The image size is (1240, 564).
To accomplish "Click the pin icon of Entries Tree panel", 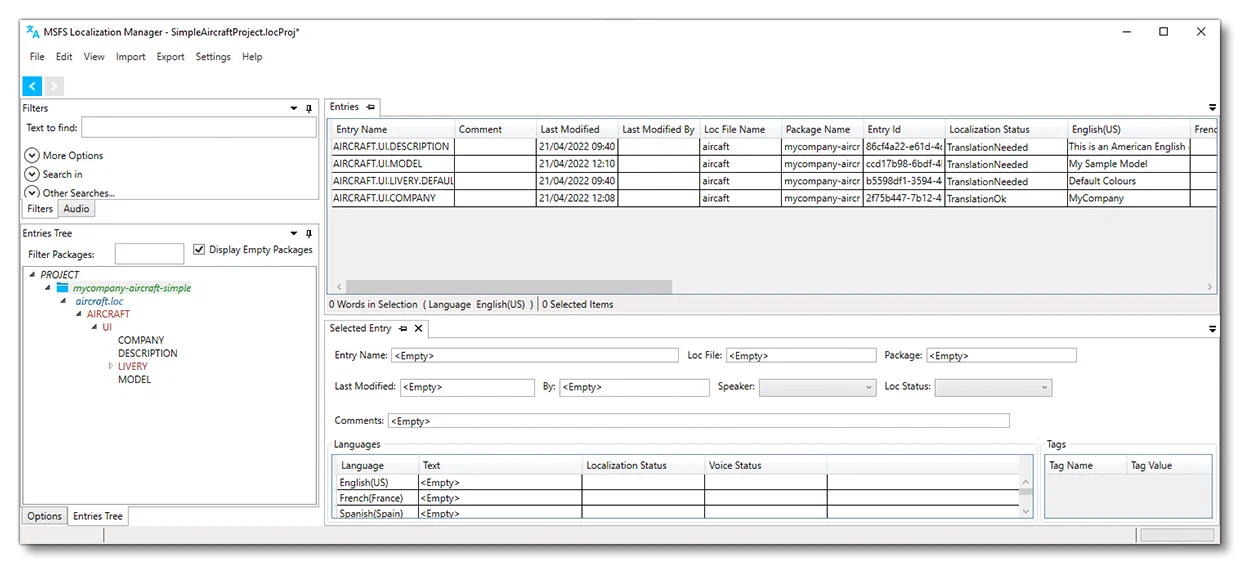I will pyautogui.click(x=308, y=233).
